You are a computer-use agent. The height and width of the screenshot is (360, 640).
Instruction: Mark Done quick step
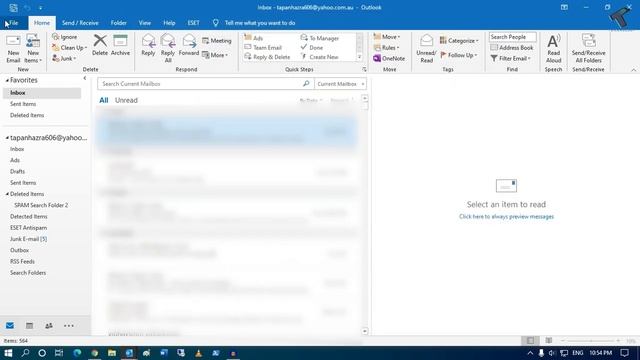312,47
